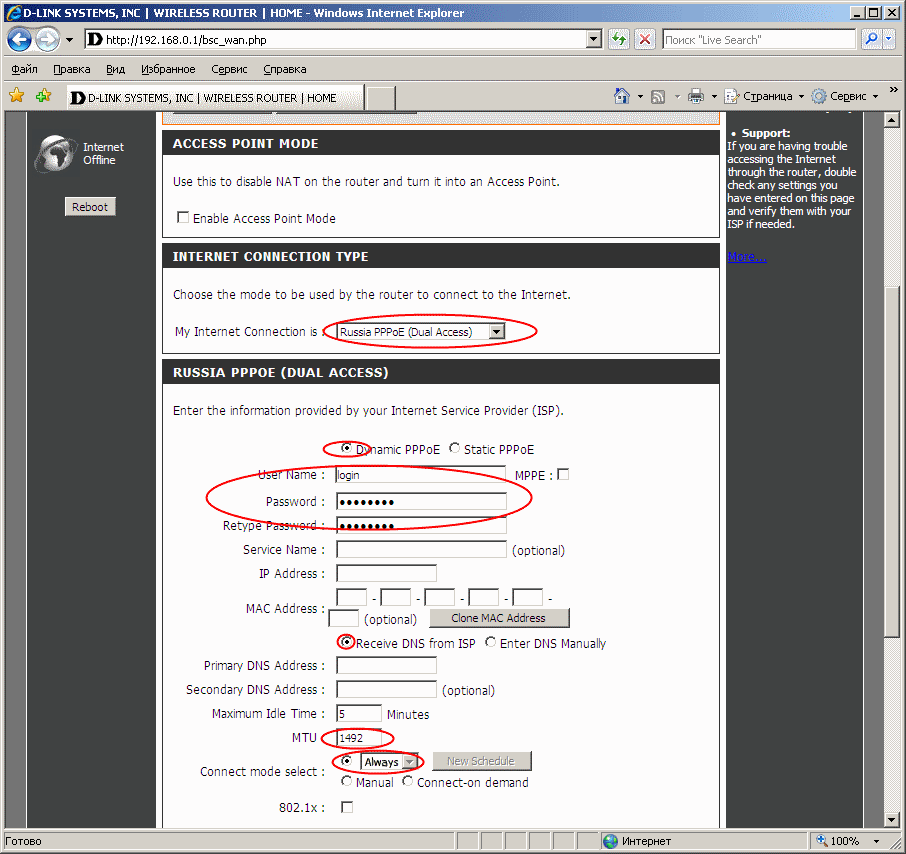
Task: Expand the Print dropdown arrow
Action: pos(714,96)
